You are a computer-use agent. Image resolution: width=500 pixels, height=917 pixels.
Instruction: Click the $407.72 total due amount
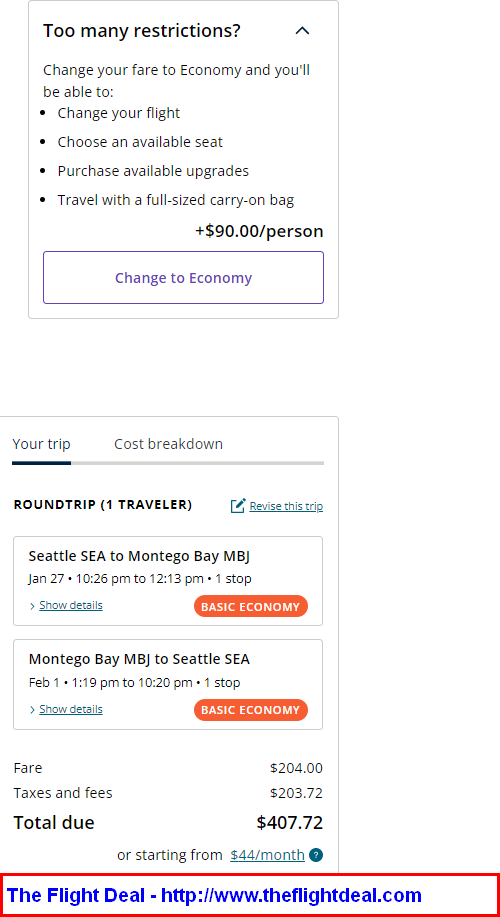click(x=289, y=823)
